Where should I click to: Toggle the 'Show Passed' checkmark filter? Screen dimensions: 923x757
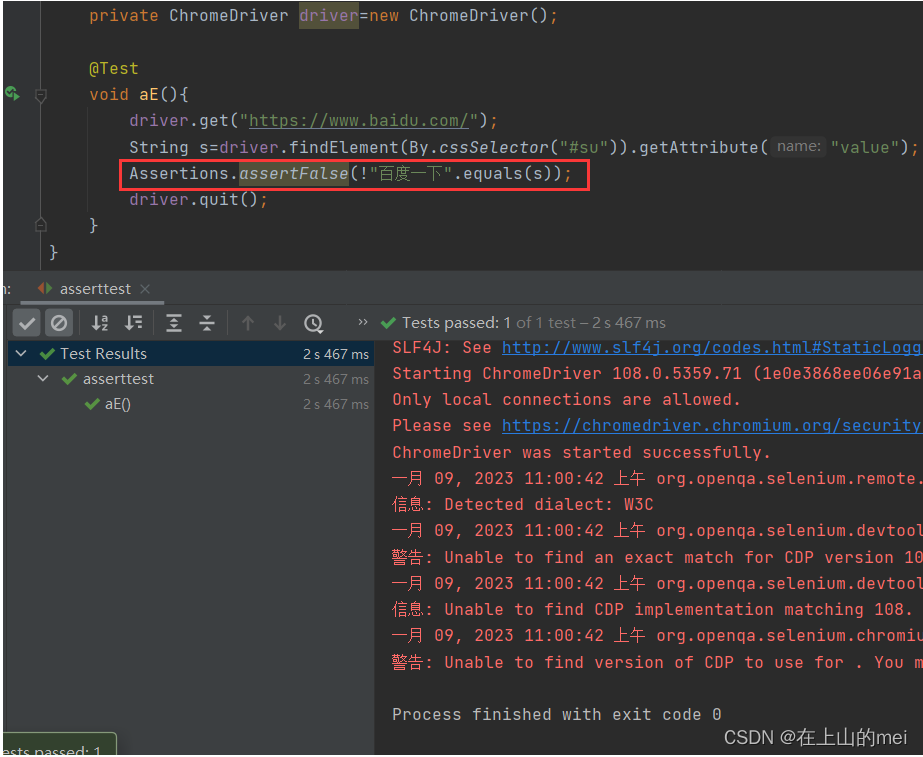coord(27,322)
